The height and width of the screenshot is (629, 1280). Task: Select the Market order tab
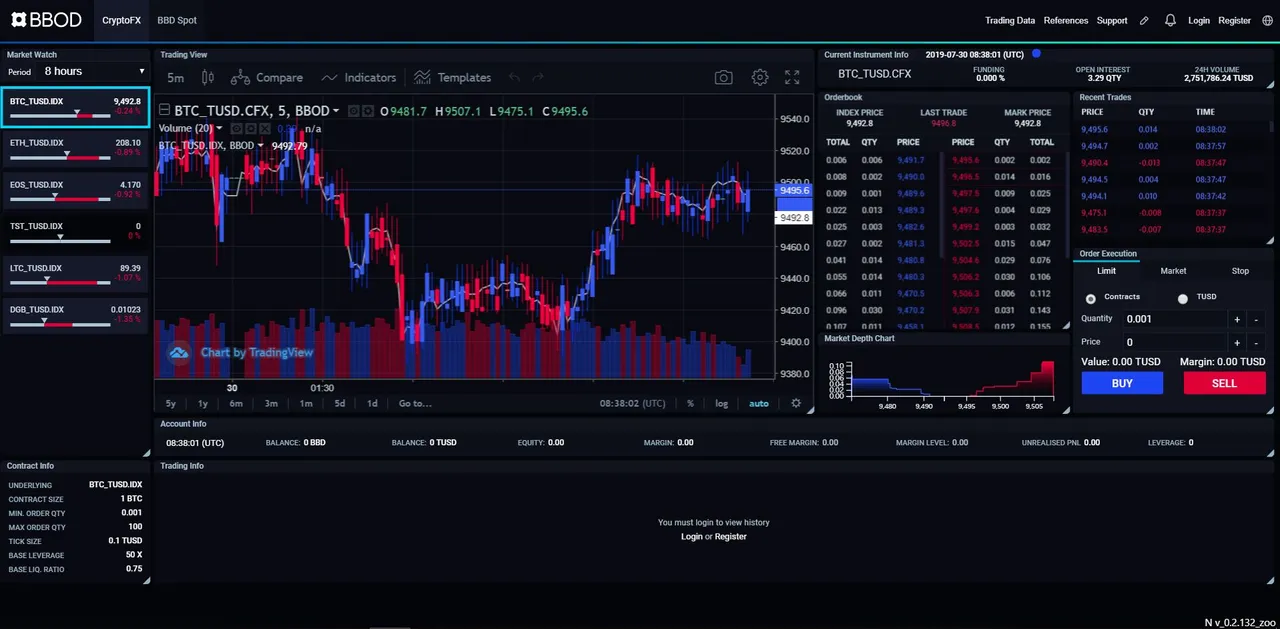tap(1173, 271)
